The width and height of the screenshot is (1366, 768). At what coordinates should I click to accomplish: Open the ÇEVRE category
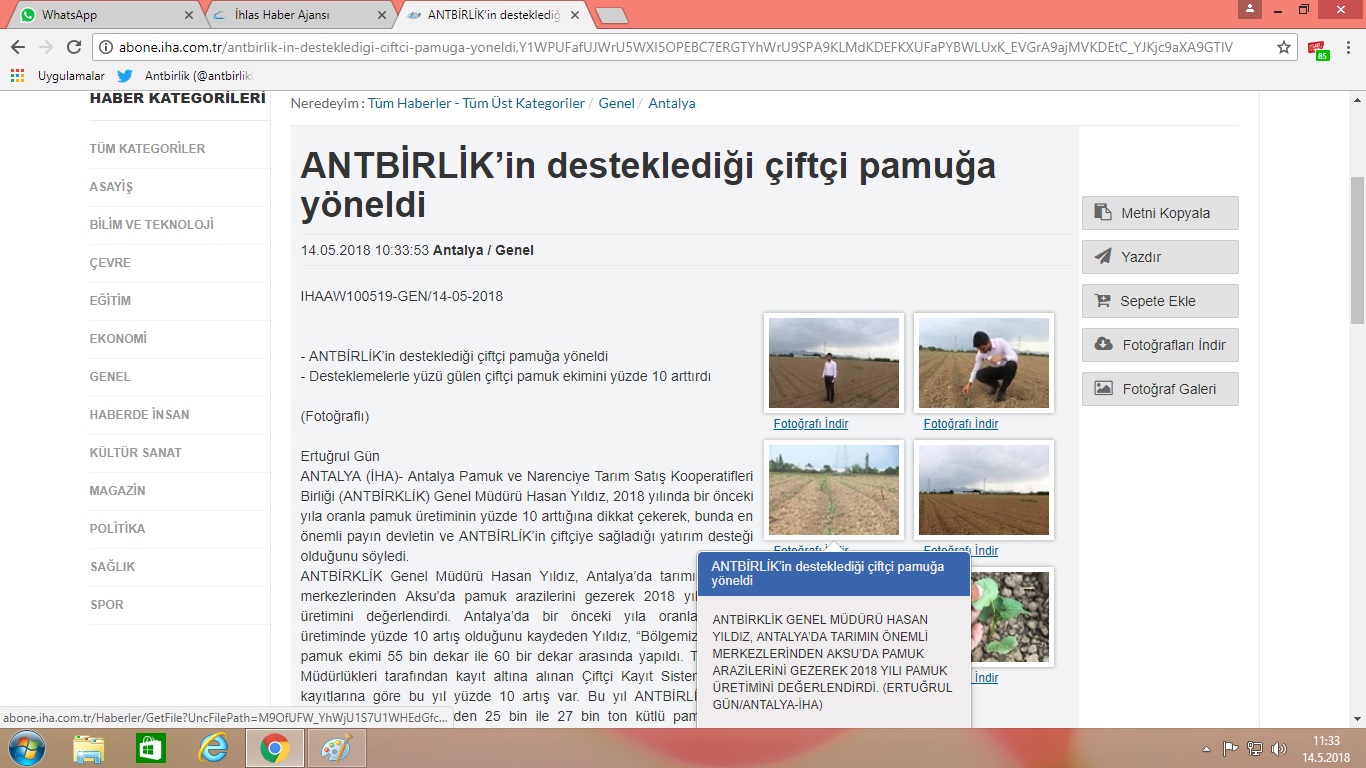[x=110, y=263]
